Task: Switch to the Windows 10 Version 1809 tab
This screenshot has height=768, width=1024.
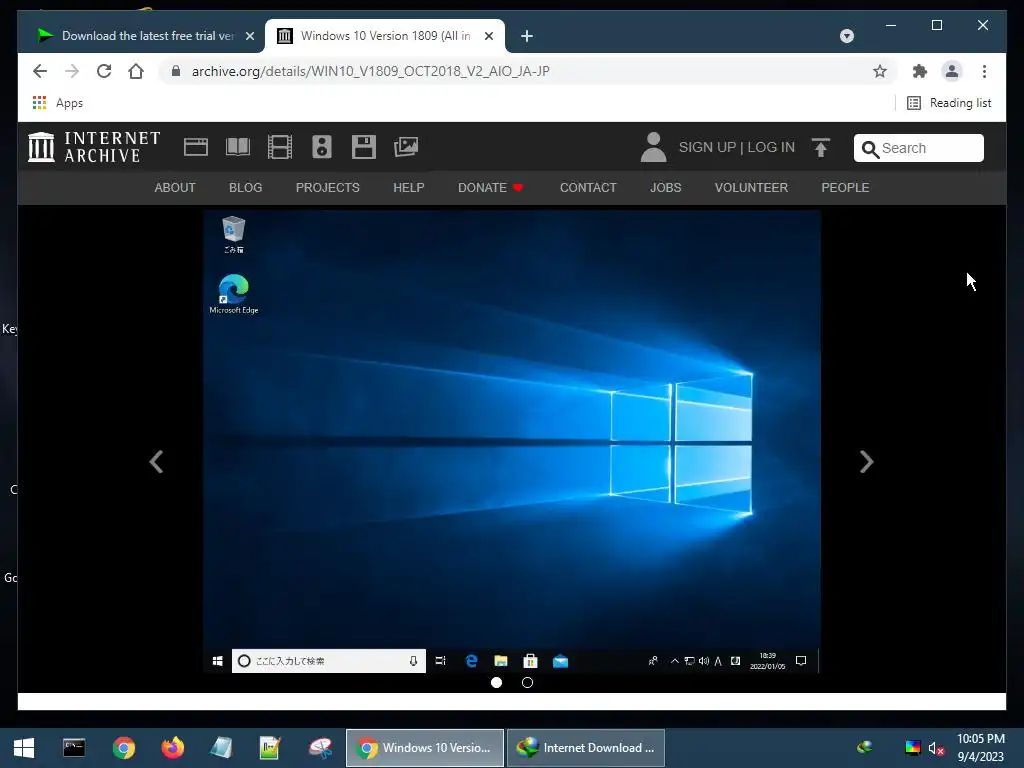Action: point(385,36)
